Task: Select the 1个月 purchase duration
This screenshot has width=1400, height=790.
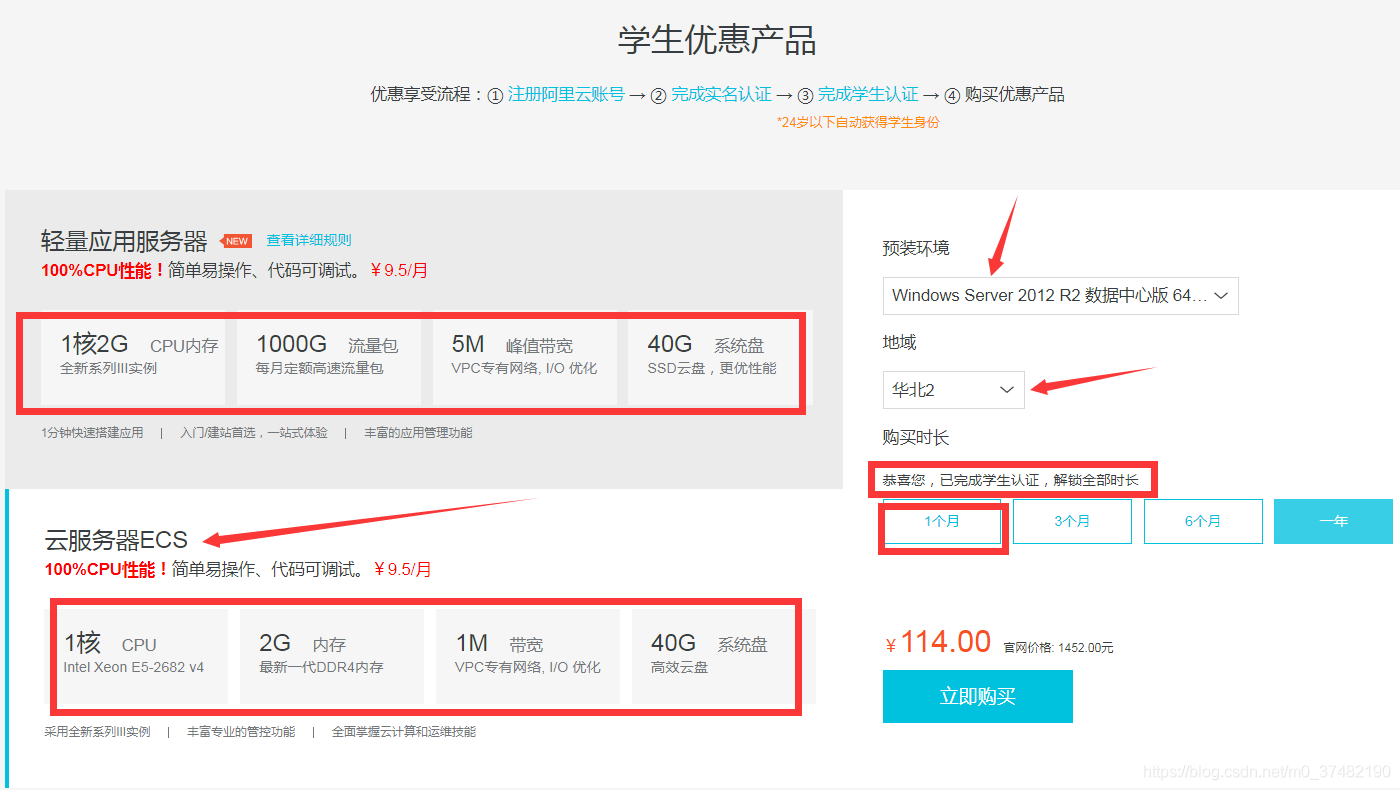Action: point(941,522)
